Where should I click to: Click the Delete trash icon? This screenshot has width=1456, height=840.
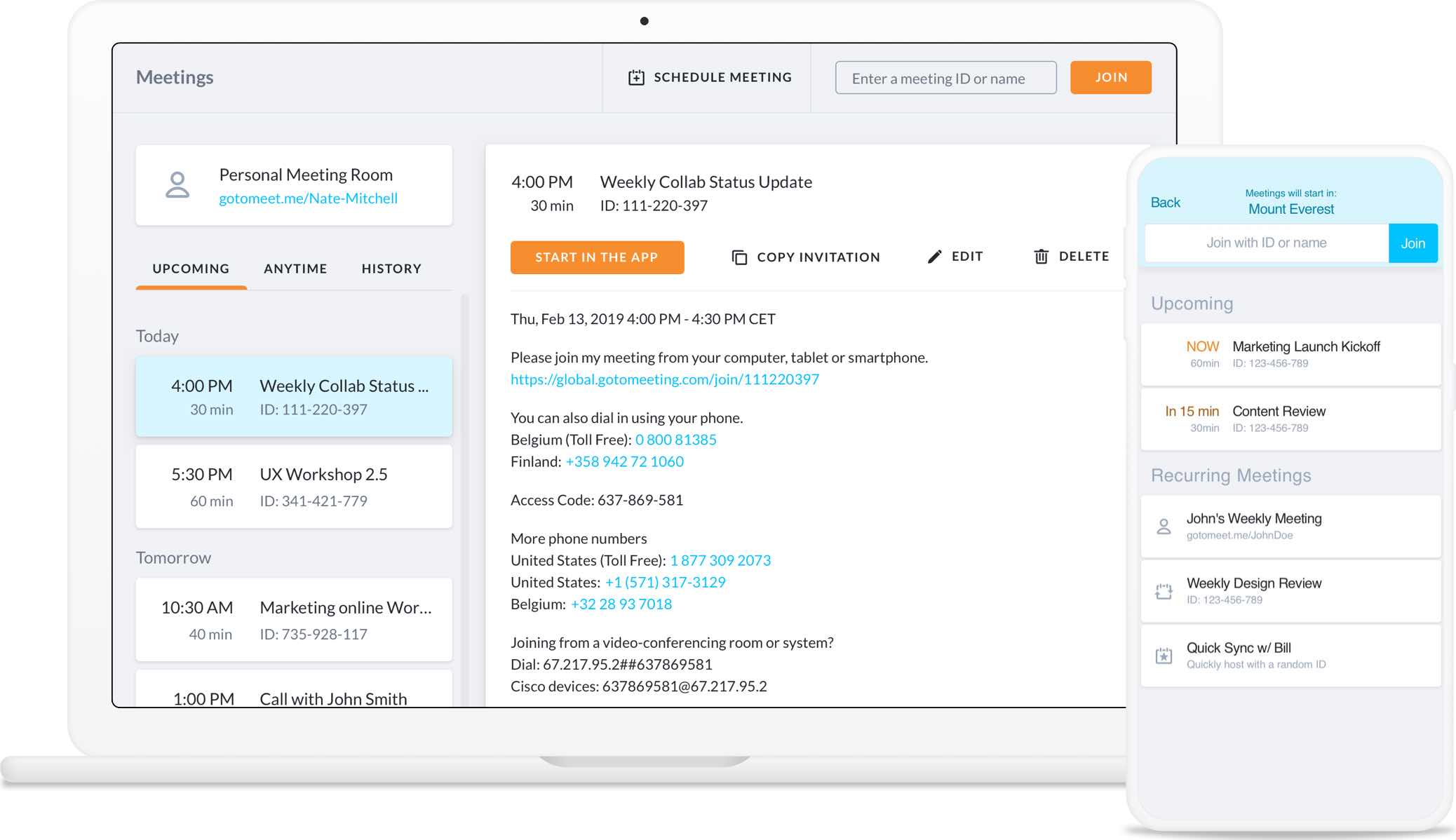1043,257
